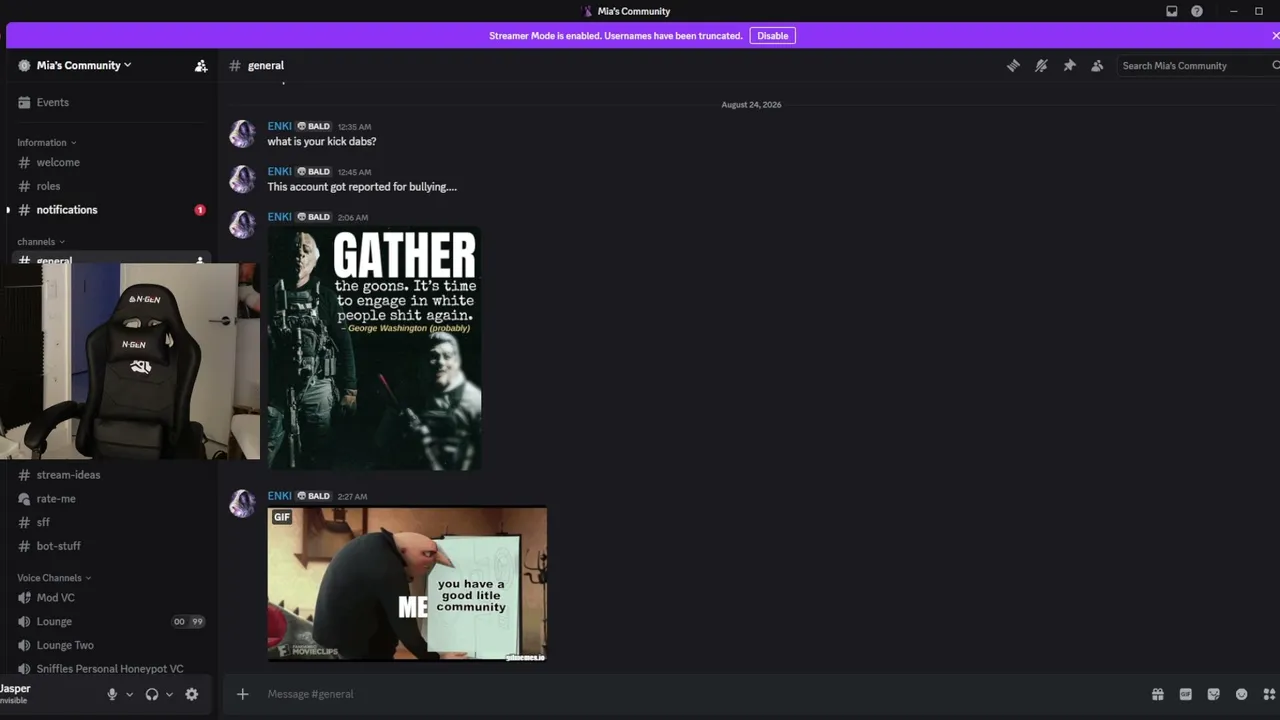Screen dimensions: 1280x720
Task: Click the notifications unread badge
Action: click(200, 210)
